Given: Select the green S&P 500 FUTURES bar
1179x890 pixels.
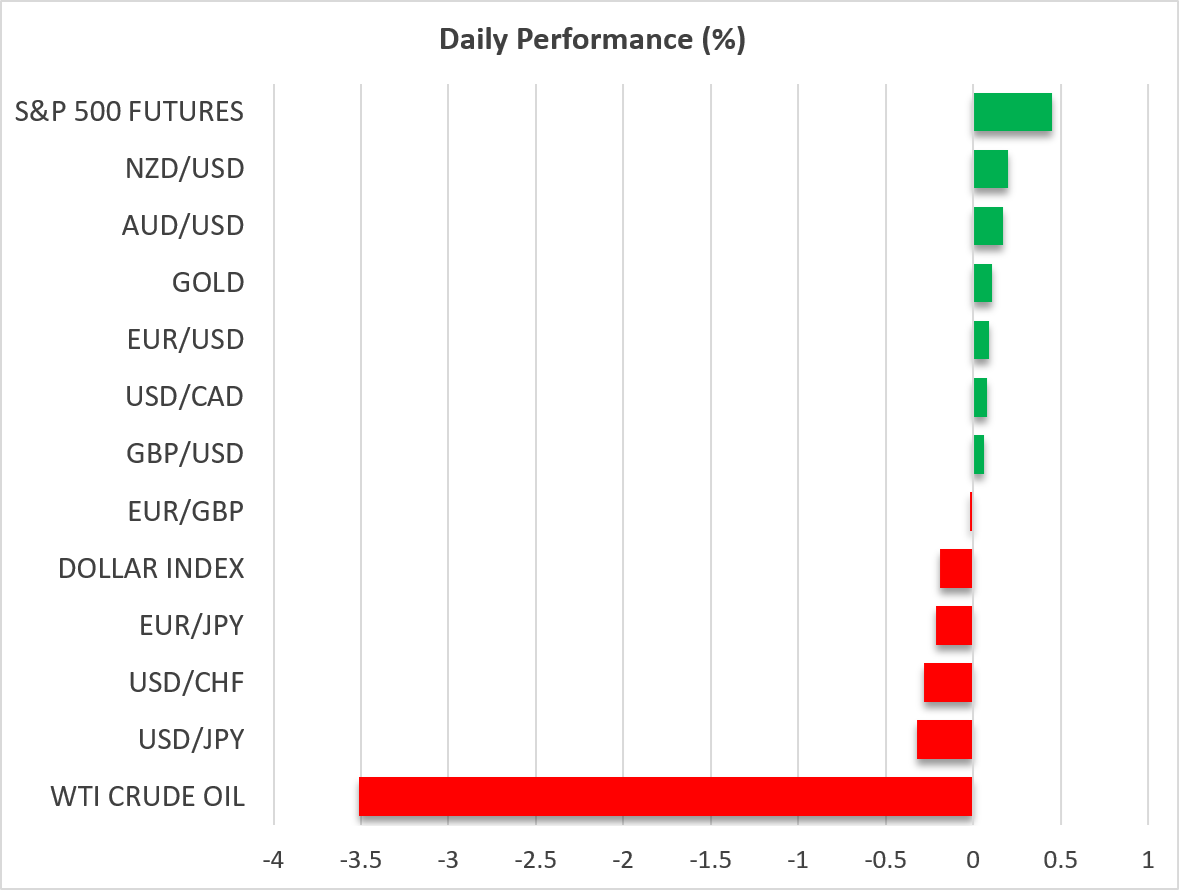Looking at the screenshot, I should [1012, 112].
